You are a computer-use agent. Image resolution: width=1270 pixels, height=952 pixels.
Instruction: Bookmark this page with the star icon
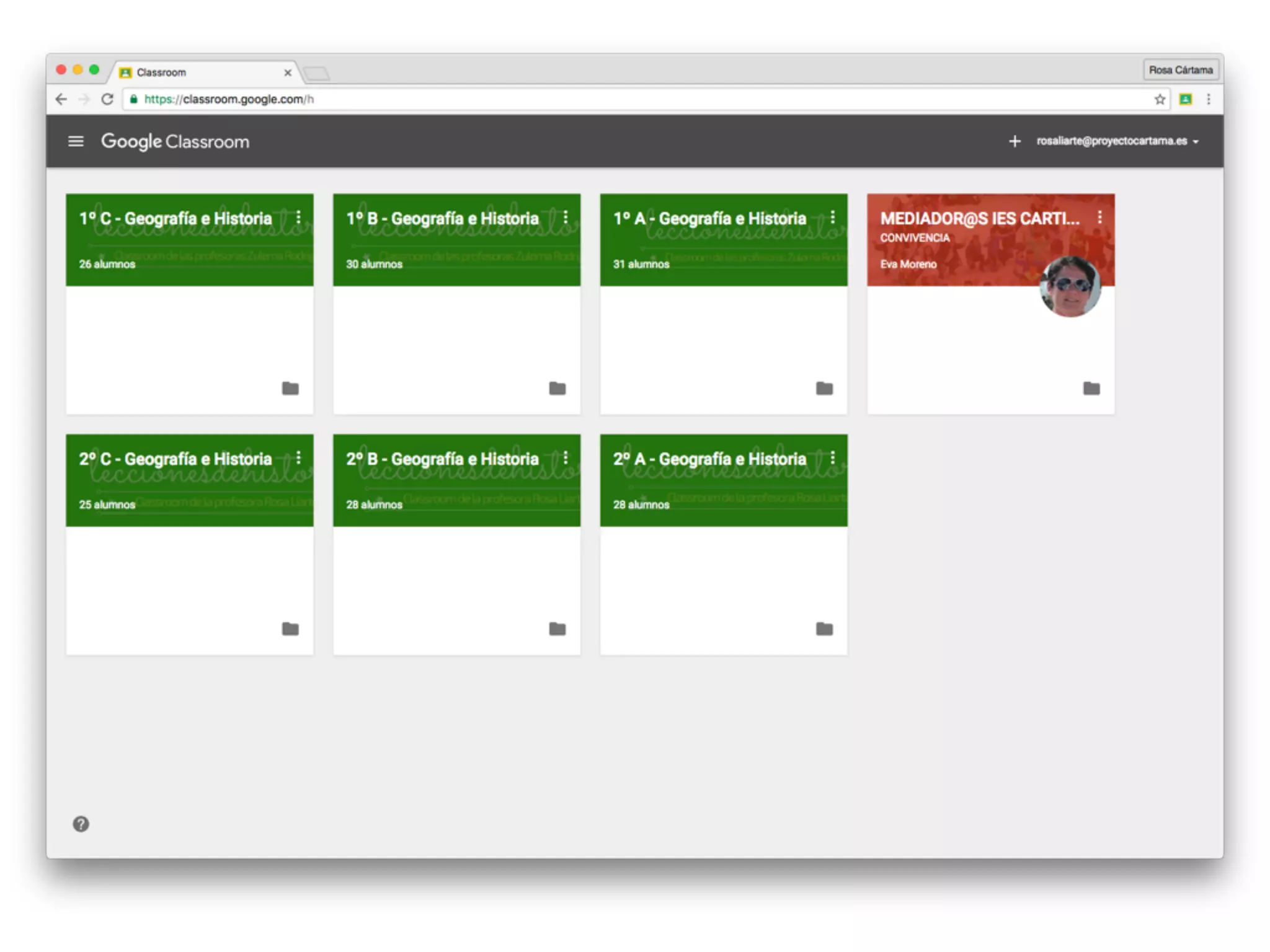[x=1160, y=99]
